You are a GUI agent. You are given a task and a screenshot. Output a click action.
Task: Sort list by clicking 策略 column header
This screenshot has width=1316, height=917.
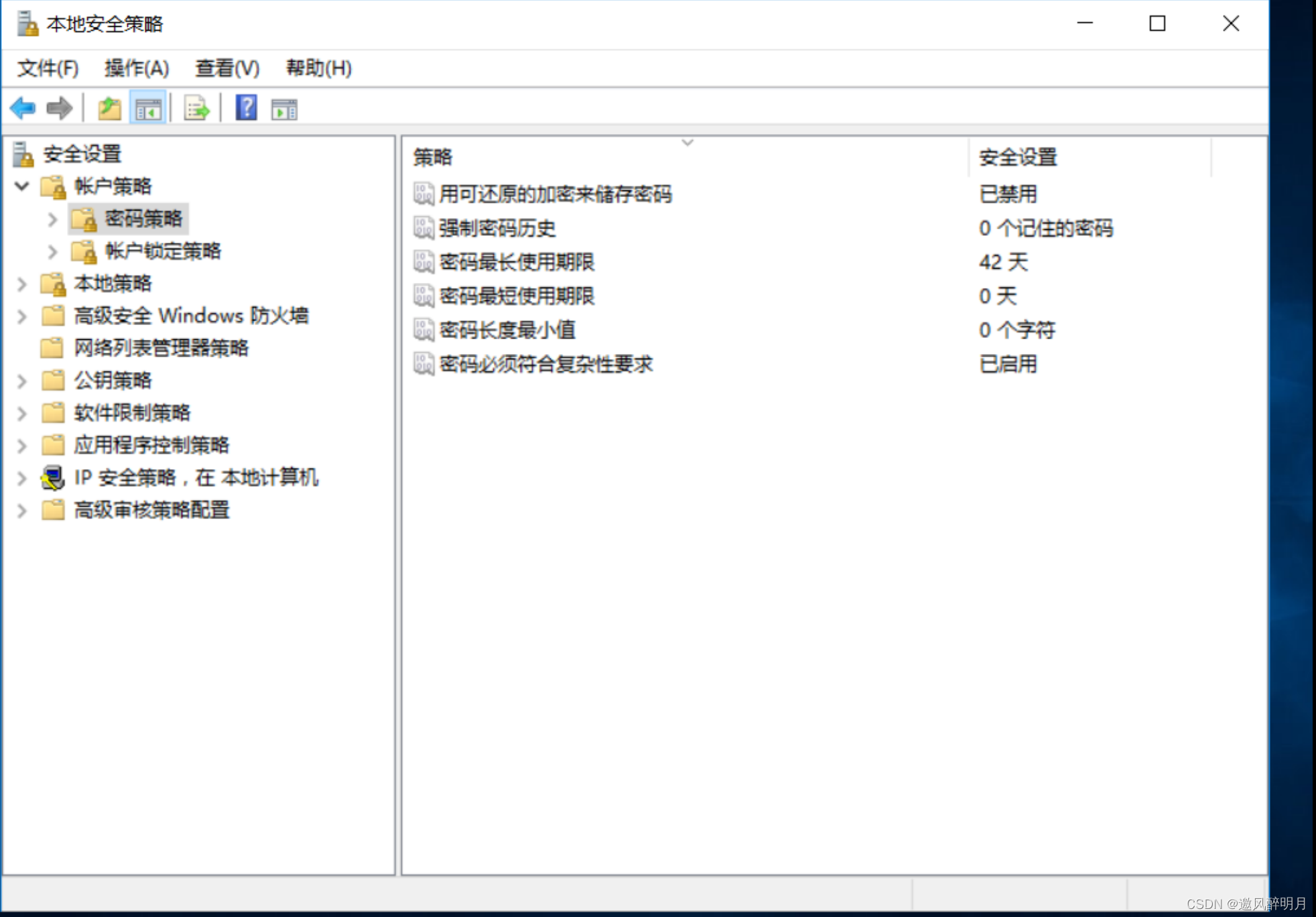(432, 157)
